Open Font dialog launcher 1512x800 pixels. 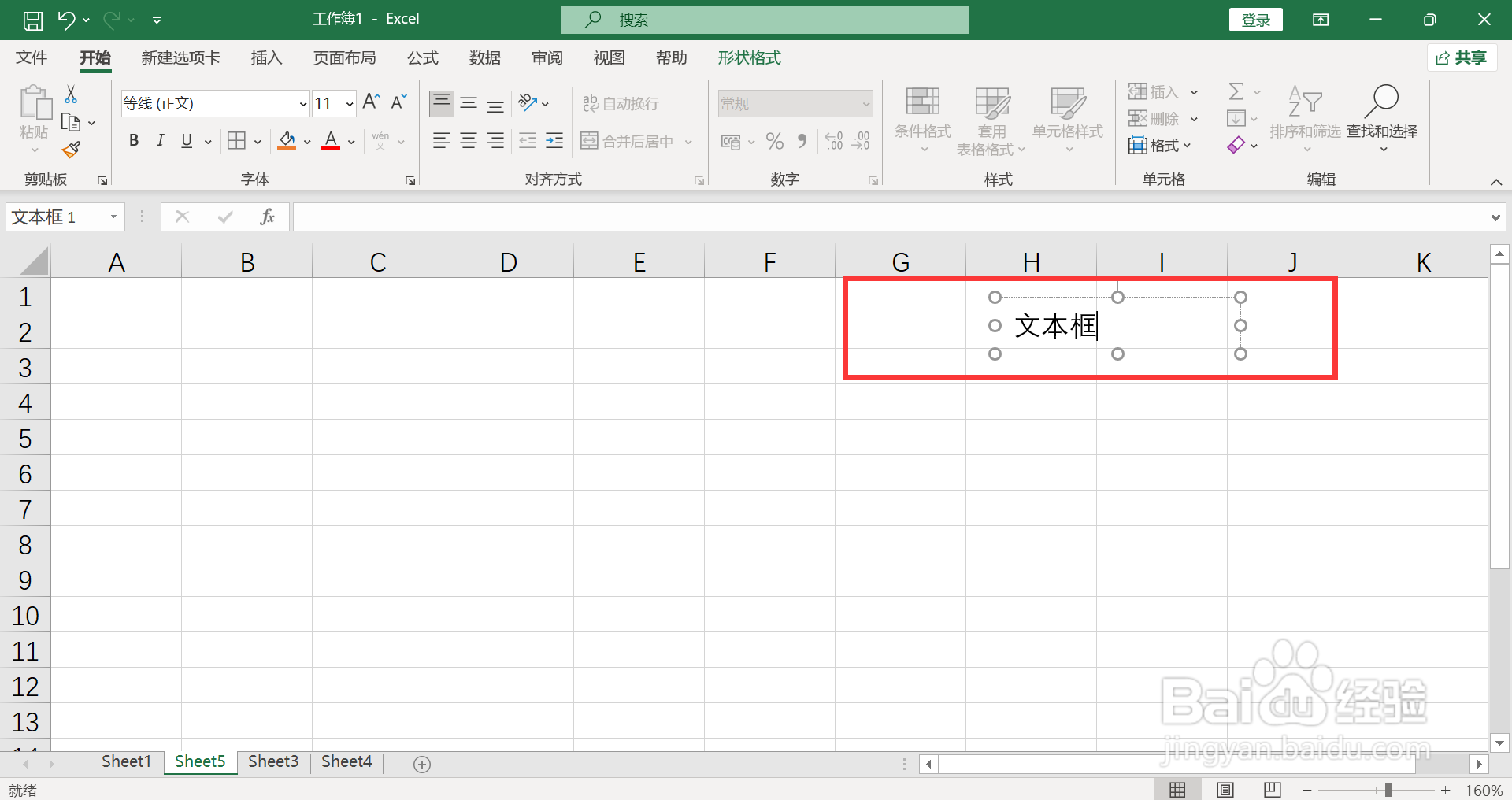click(x=410, y=180)
